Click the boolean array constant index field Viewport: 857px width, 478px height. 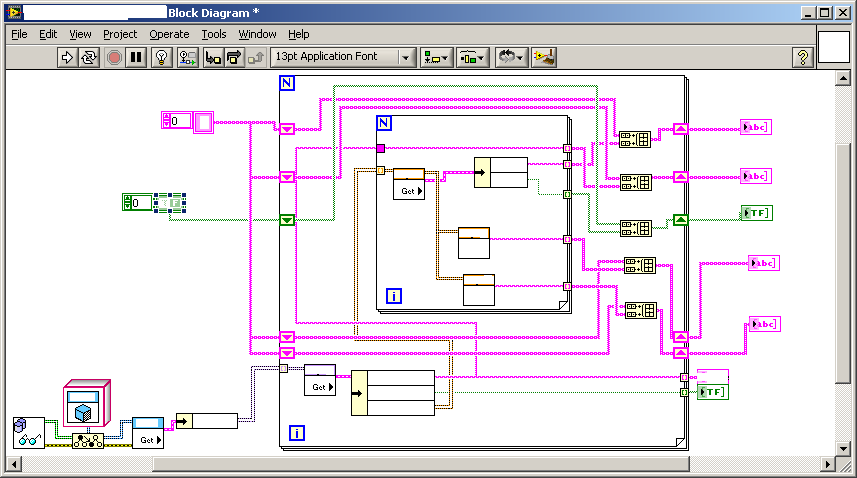pos(142,203)
